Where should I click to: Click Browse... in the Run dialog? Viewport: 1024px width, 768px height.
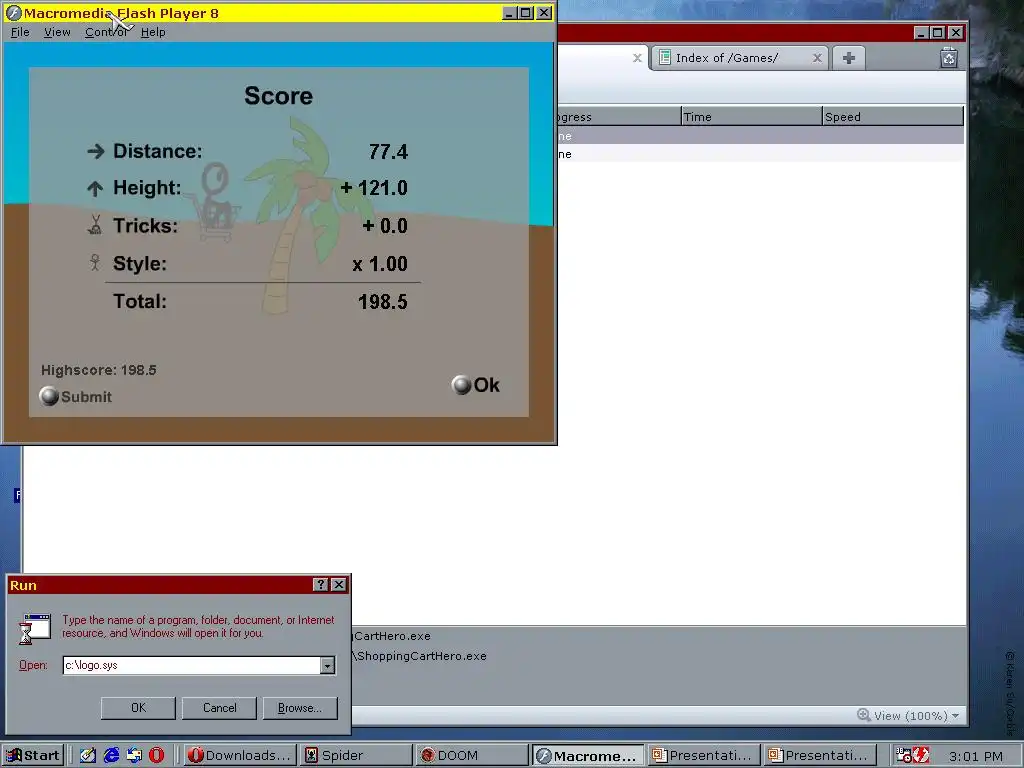tap(300, 708)
